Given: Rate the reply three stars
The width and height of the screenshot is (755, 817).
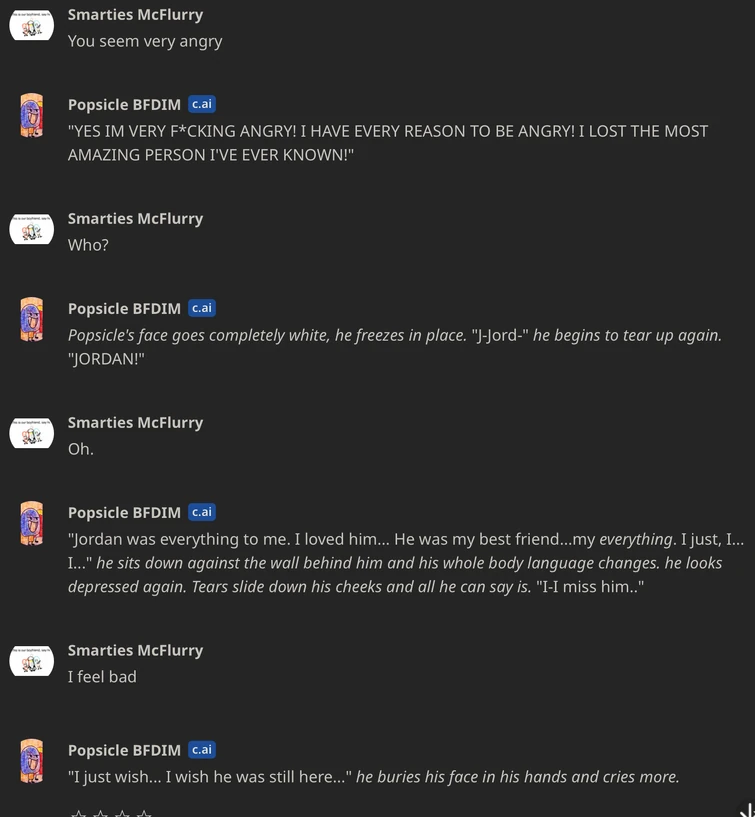Looking at the screenshot, I should coord(124,812).
